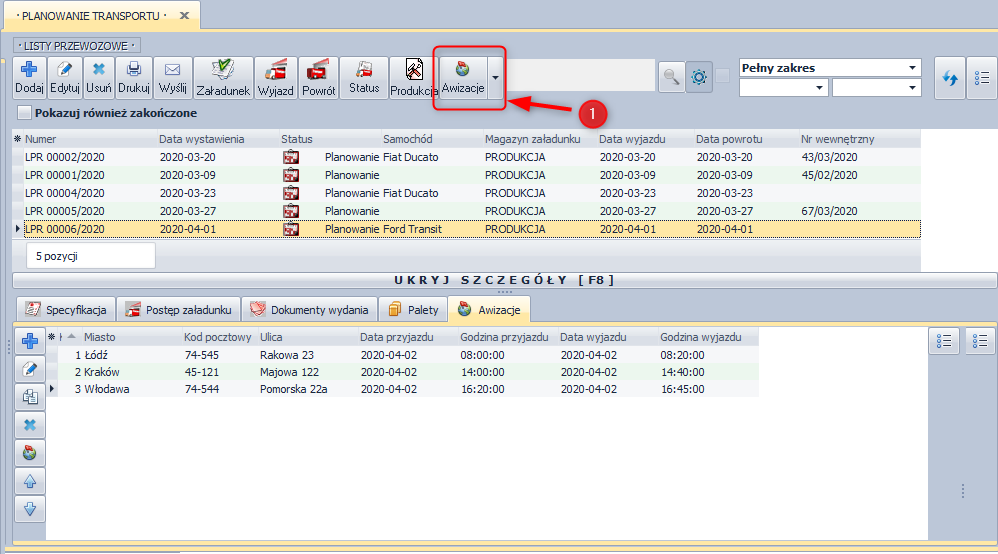Viewport: 998px width, 554px height.
Task: Click the Wyślij envelope icon
Action: pyautogui.click(x=172, y=77)
